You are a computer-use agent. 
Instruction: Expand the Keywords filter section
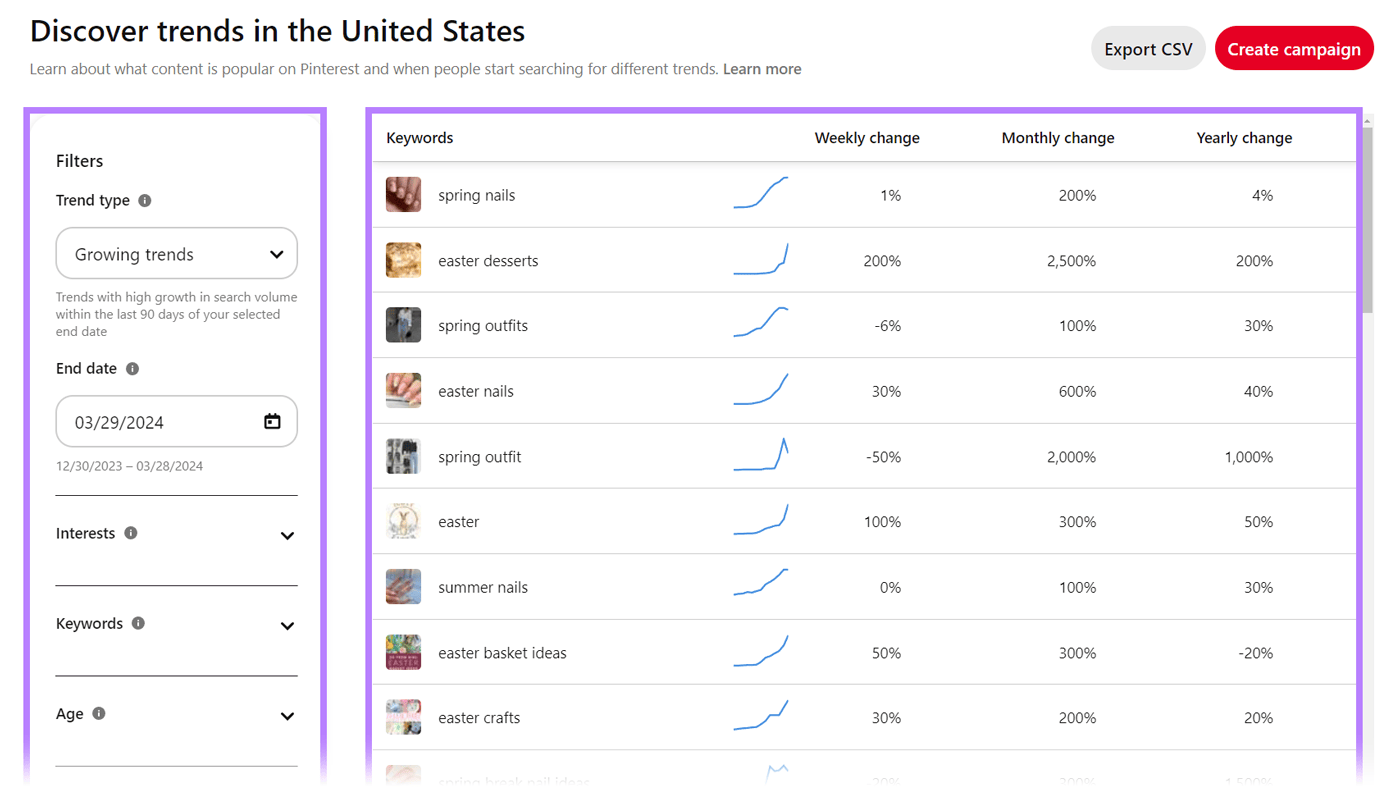pyautogui.click(x=287, y=625)
